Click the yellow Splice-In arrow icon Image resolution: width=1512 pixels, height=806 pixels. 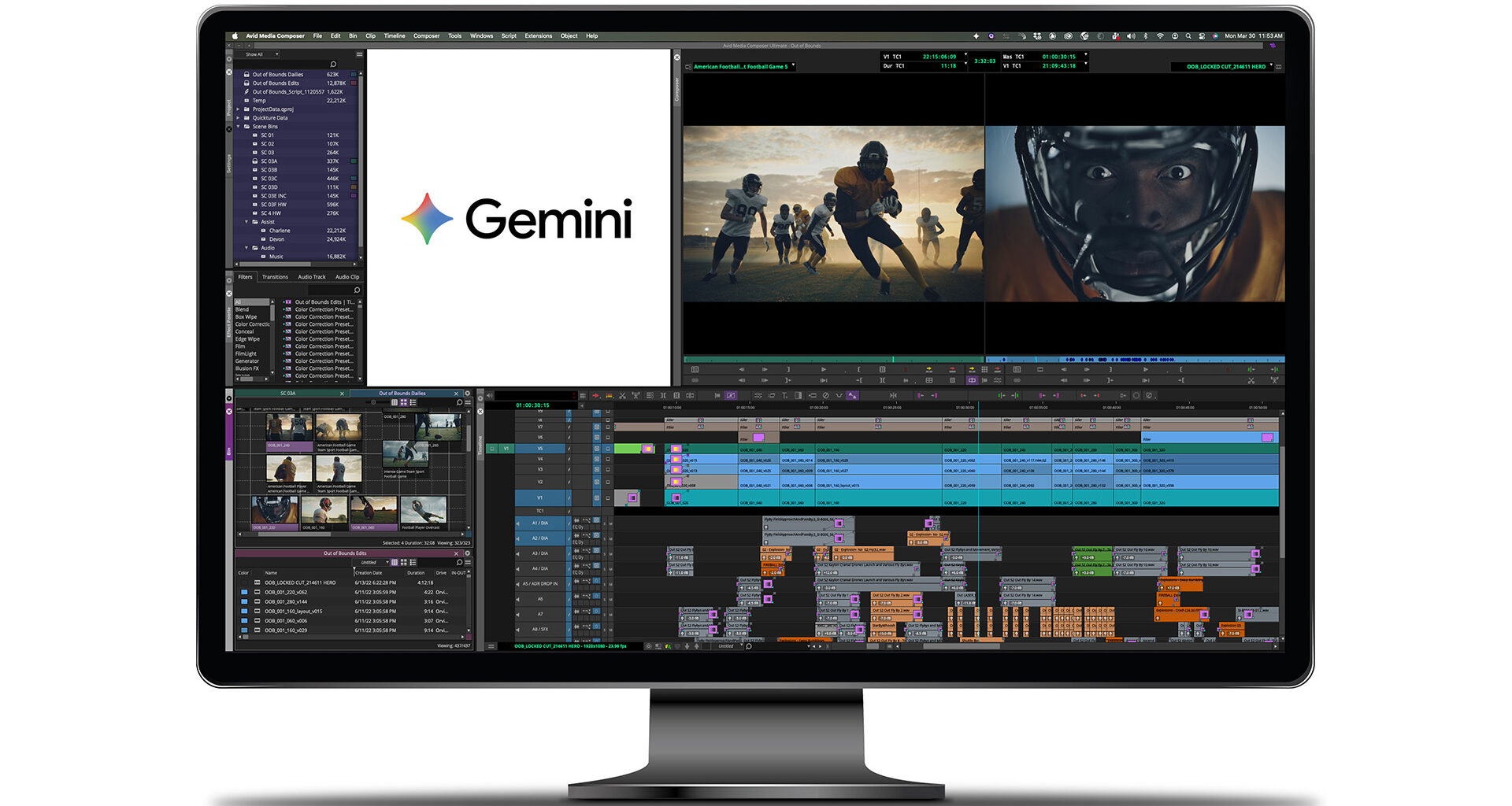[609, 394]
